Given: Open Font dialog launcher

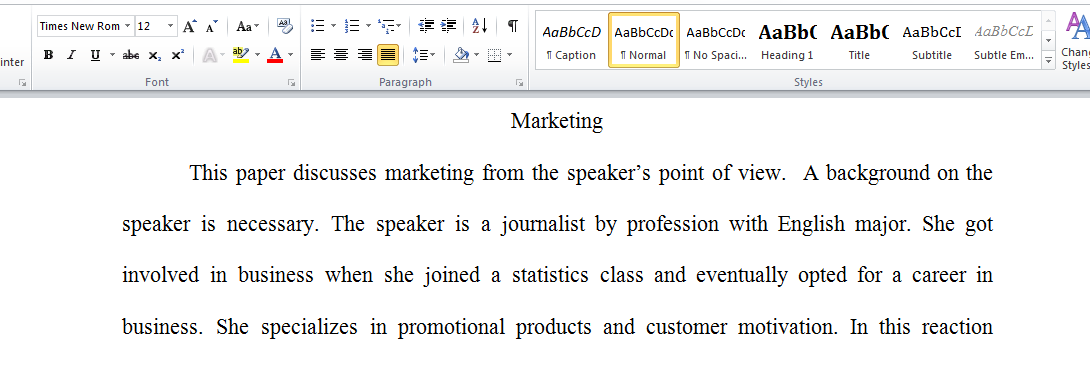Looking at the screenshot, I should [x=292, y=83].
